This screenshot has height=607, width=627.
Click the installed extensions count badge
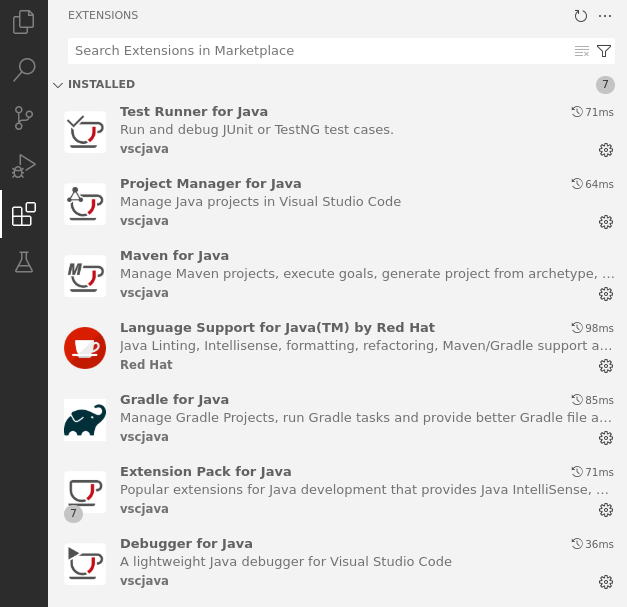(605, 85)
